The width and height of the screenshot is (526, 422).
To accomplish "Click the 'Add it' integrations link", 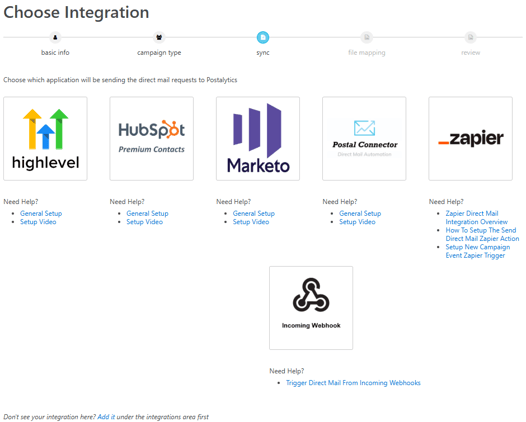I will tap(106, 417).
